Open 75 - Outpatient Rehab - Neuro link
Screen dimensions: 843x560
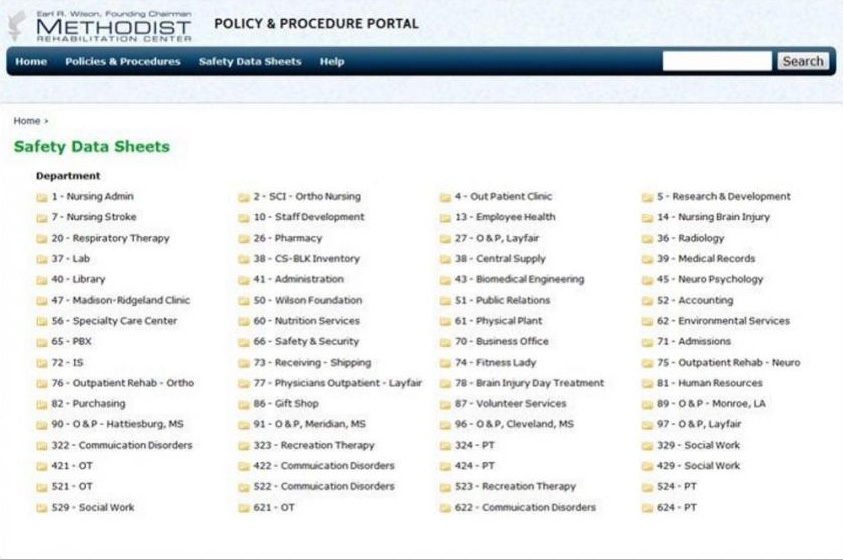point(728,363)
